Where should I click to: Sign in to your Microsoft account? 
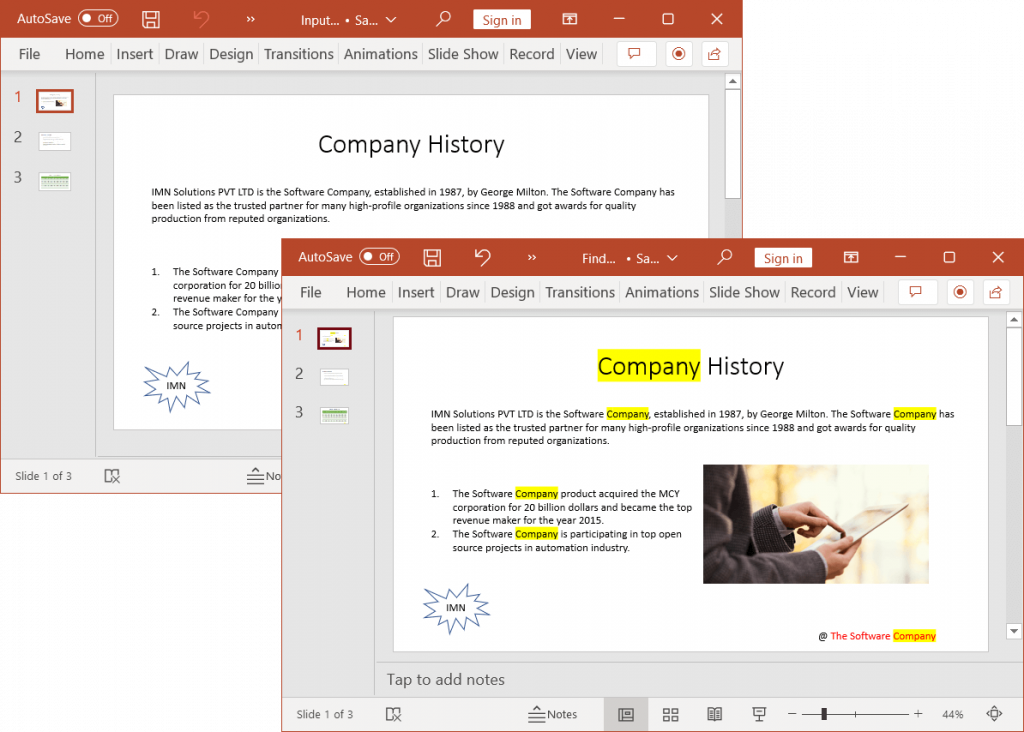[783, 257]
